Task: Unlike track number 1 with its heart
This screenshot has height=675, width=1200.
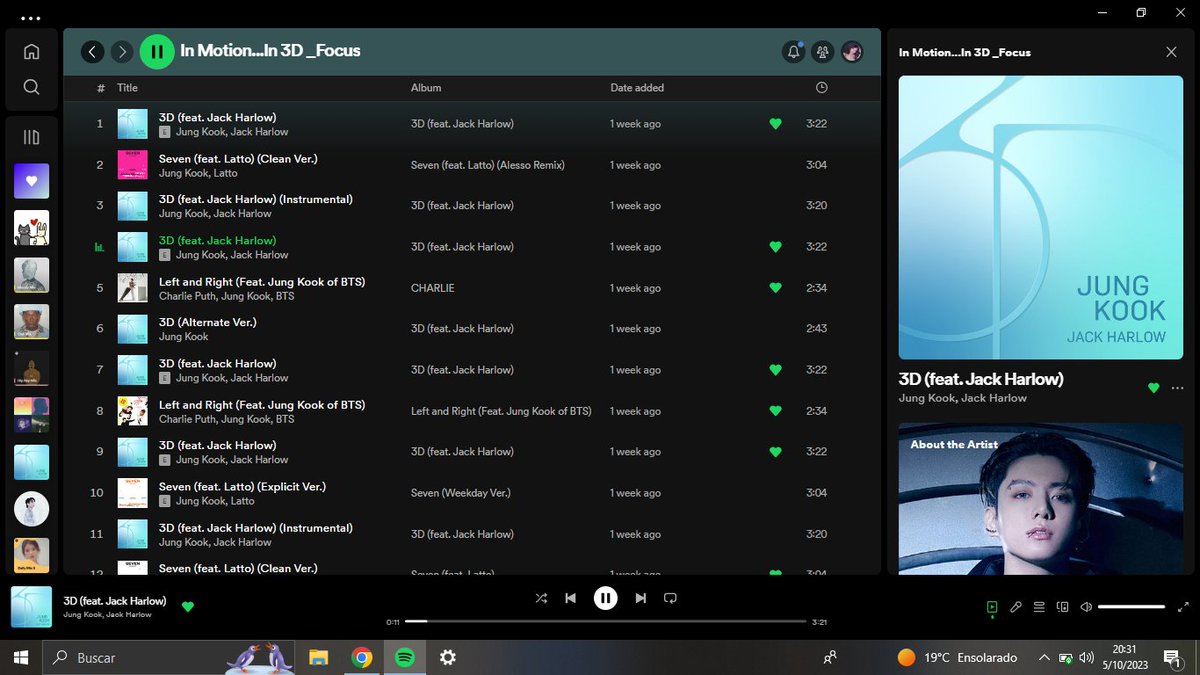Action: [x=775, y=124]
